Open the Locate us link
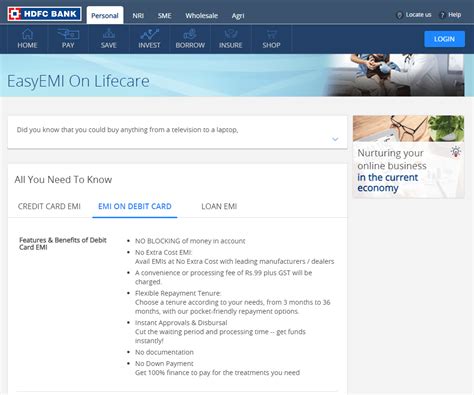 pos(418,15)
